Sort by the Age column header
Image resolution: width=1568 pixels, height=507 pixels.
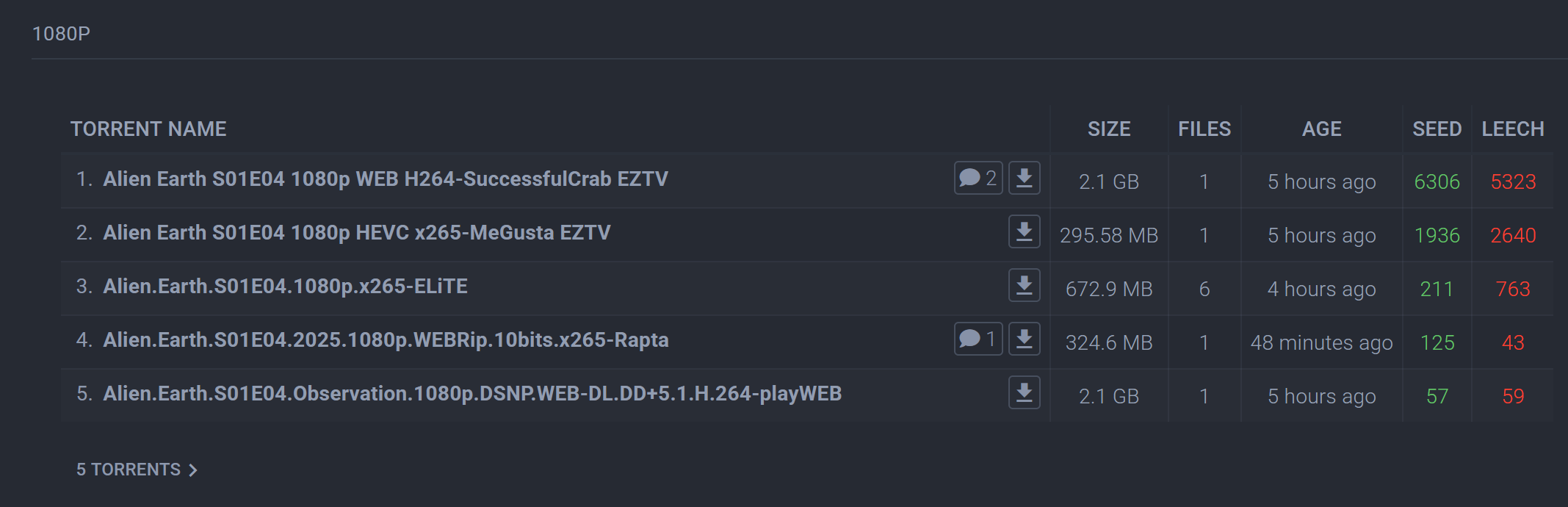click(x=1321, y=129)
